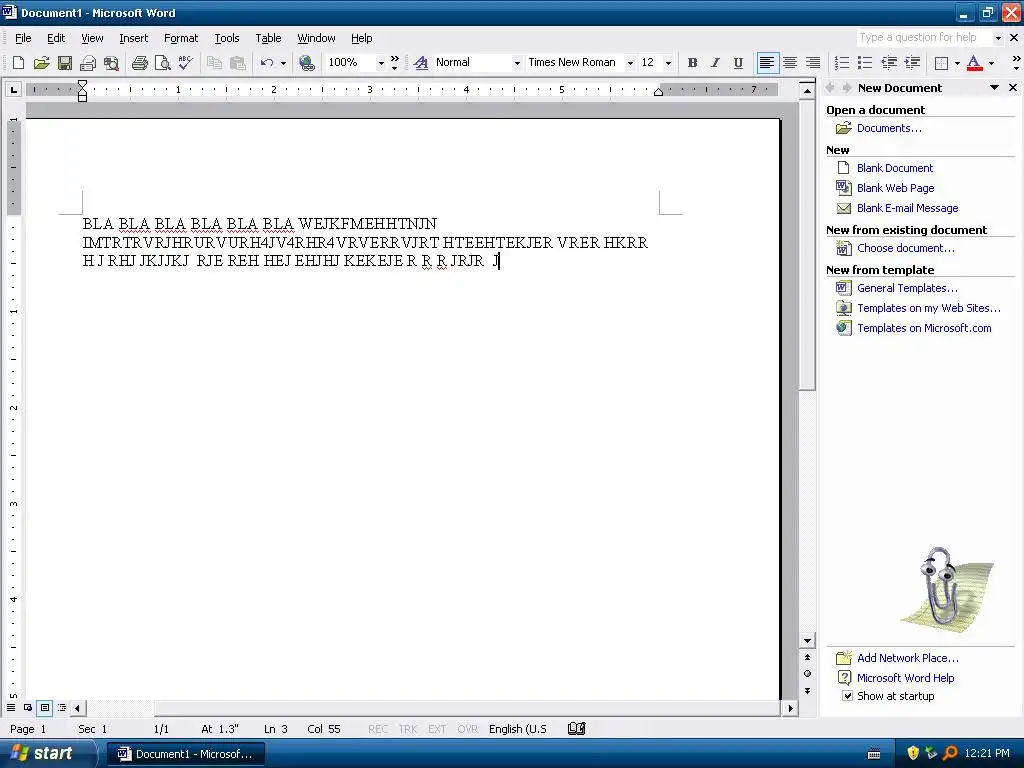Open the Zoom 100% dropdown
The image size is (1024, 768).
coord(381,63)
